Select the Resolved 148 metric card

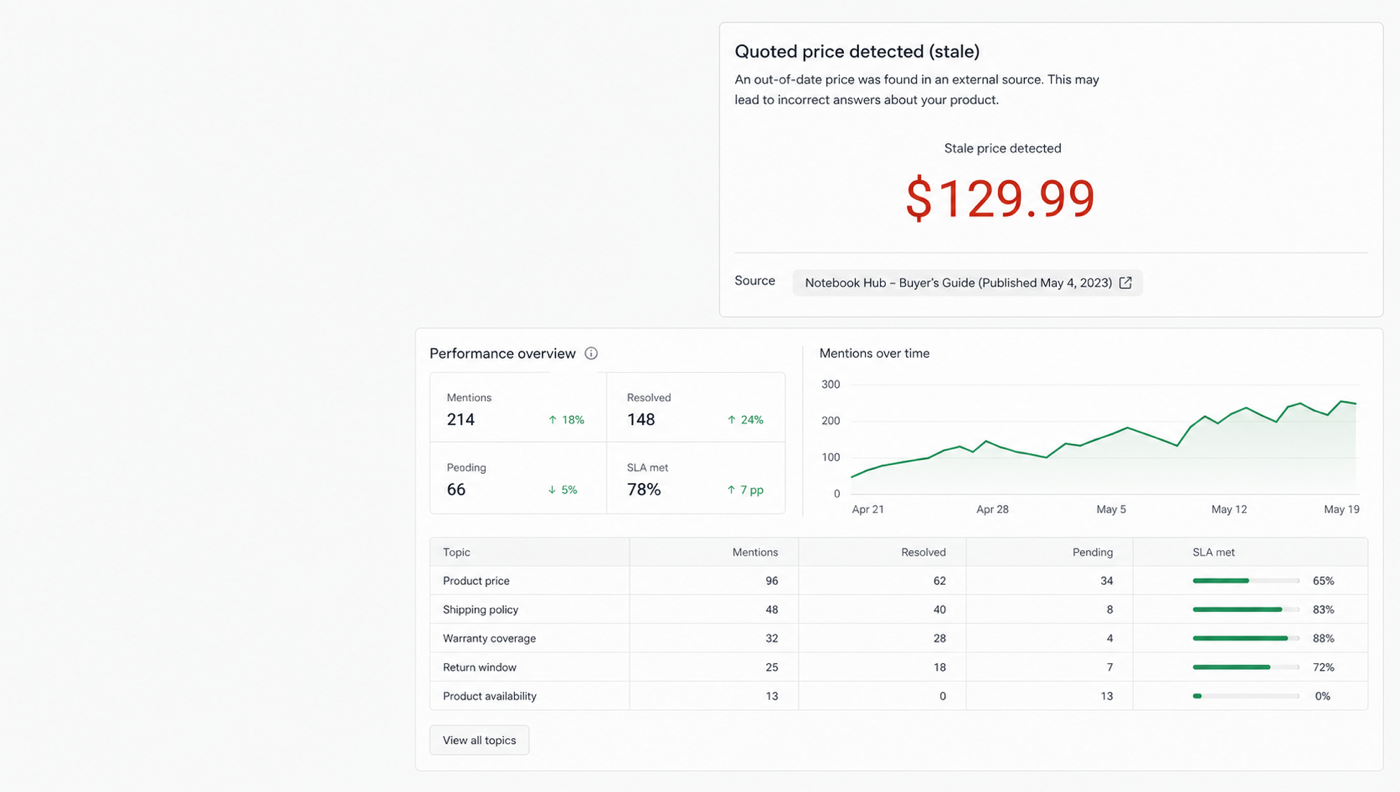[x=696, y=408]
